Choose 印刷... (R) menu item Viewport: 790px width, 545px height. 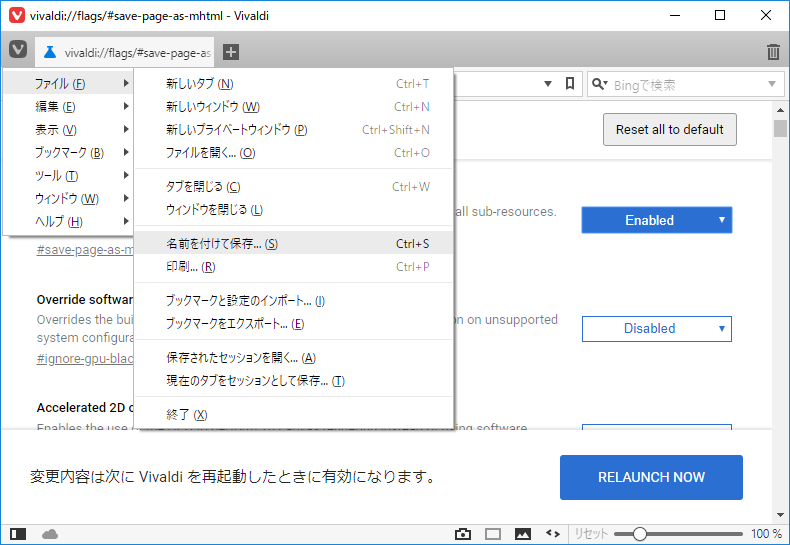click(x=294, y=267)
